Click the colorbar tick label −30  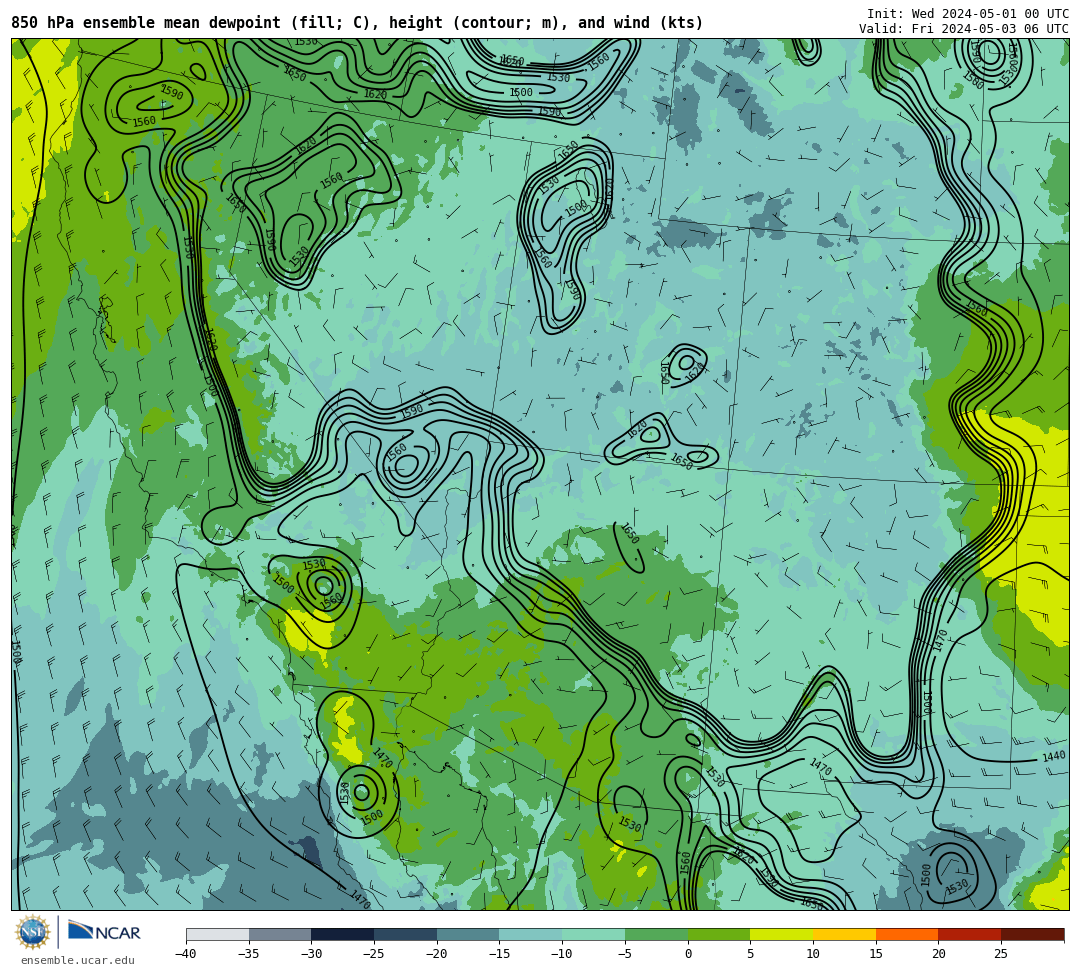[311, 954]
